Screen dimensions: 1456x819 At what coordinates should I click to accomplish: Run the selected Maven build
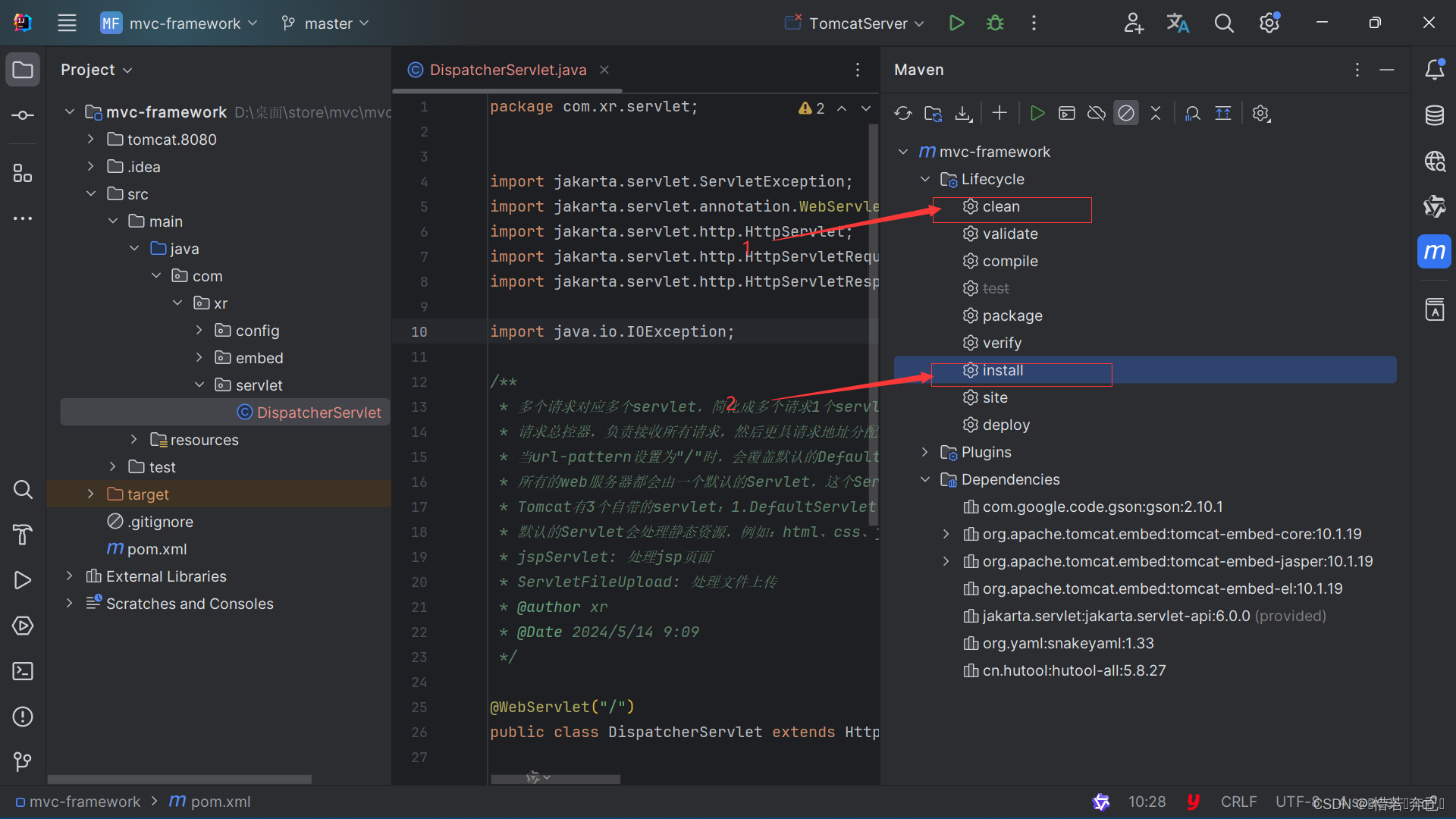pos(1037,113)
